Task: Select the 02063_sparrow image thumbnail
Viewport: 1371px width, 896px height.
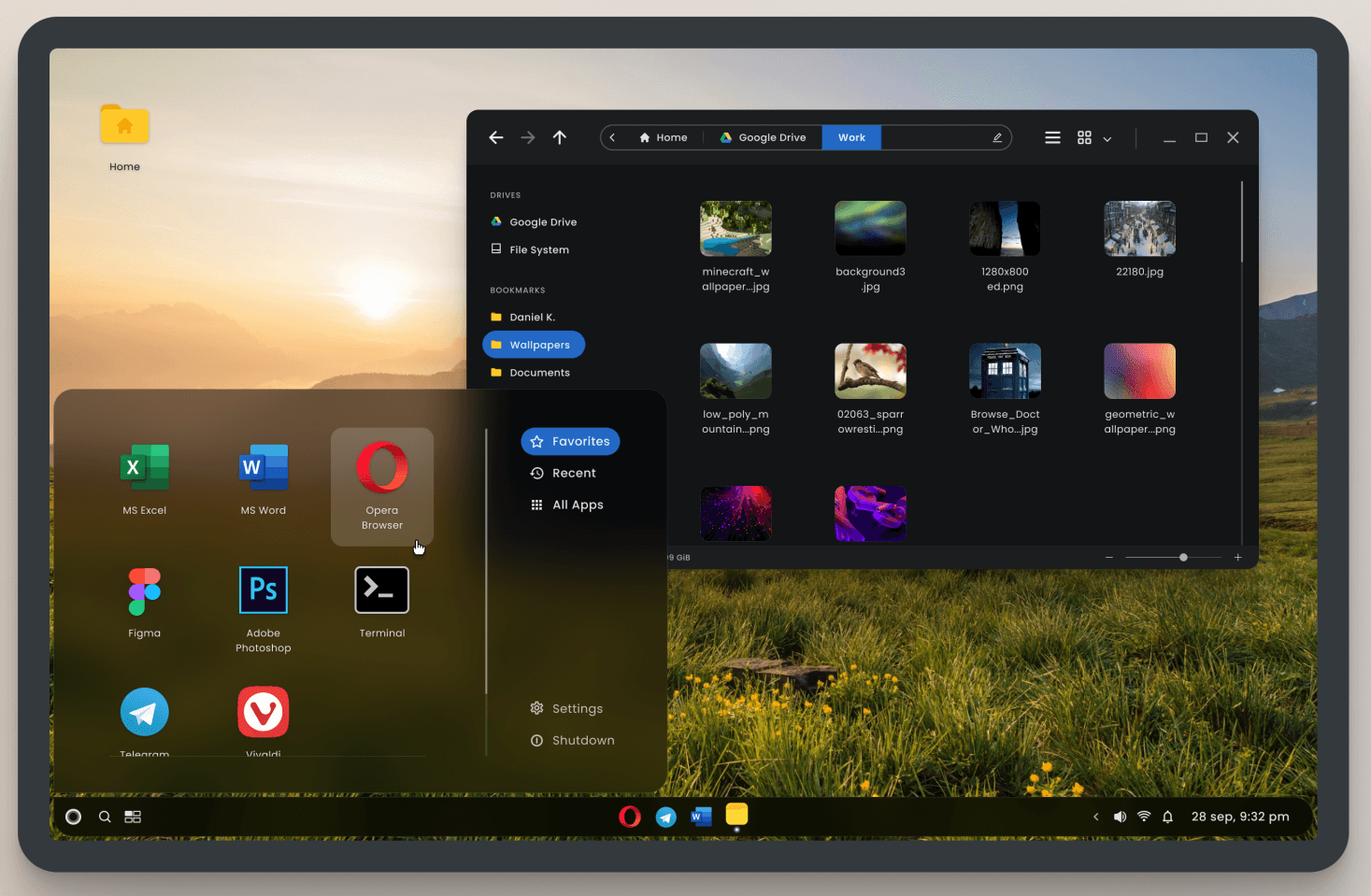Action: 870,371
